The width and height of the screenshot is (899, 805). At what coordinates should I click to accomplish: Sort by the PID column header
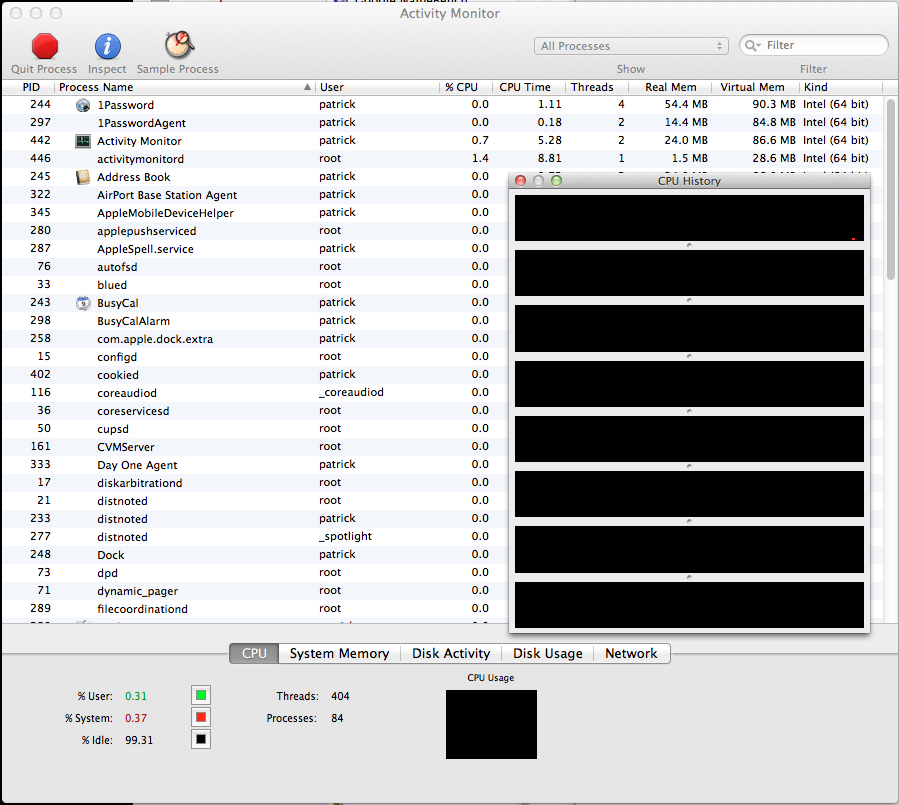[x=31, y=87]
